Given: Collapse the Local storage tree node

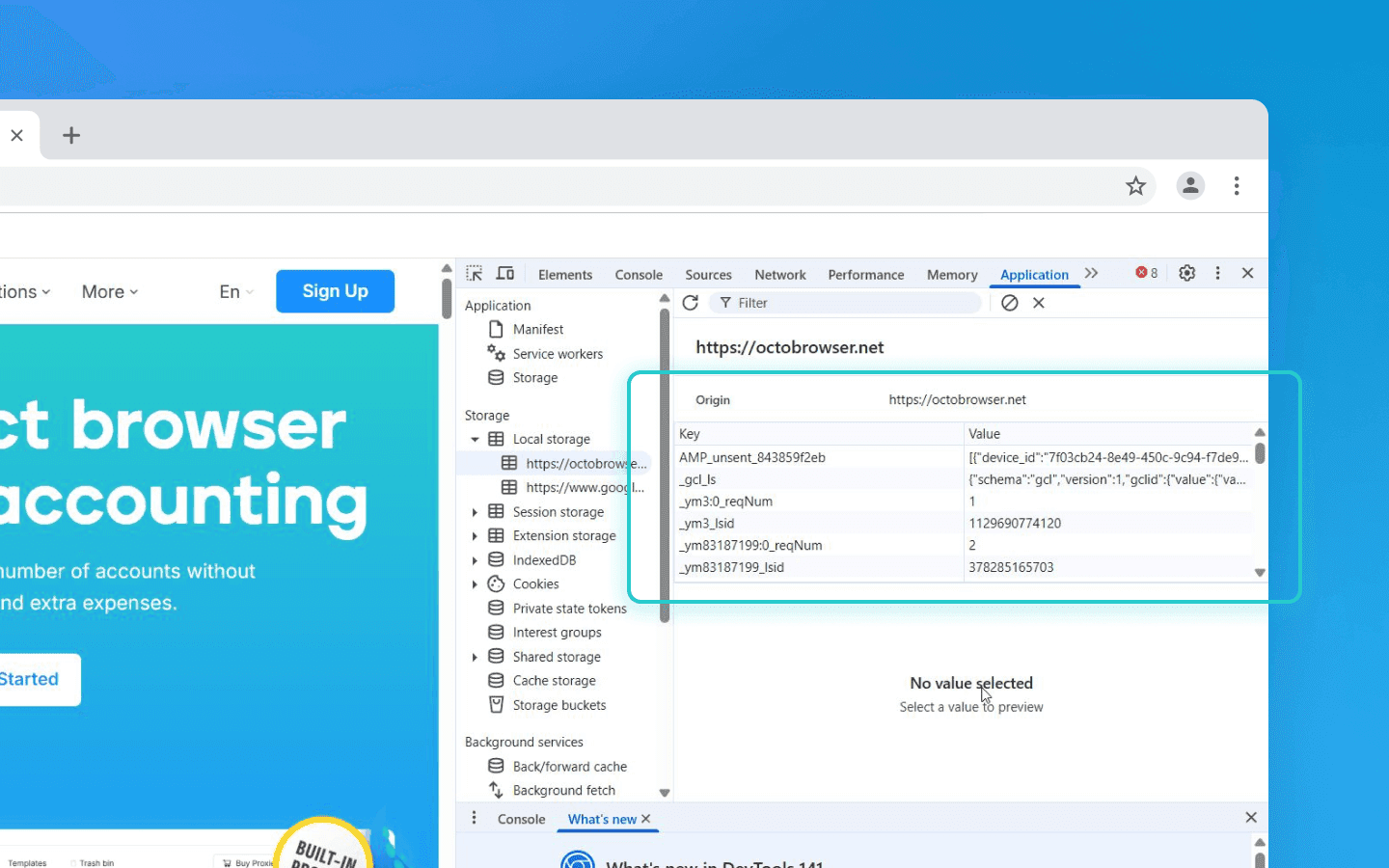Looking at the screenshot, I should 475,440.
